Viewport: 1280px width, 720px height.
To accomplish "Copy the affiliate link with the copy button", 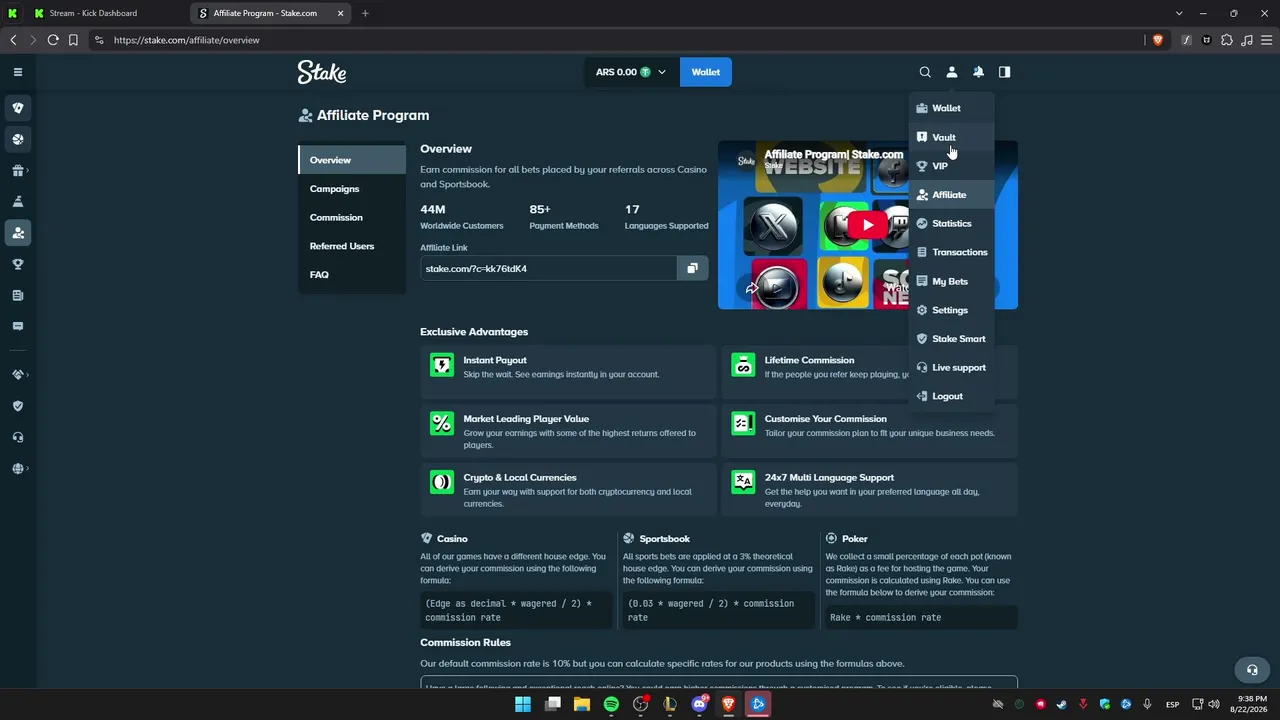I will 692,268.
